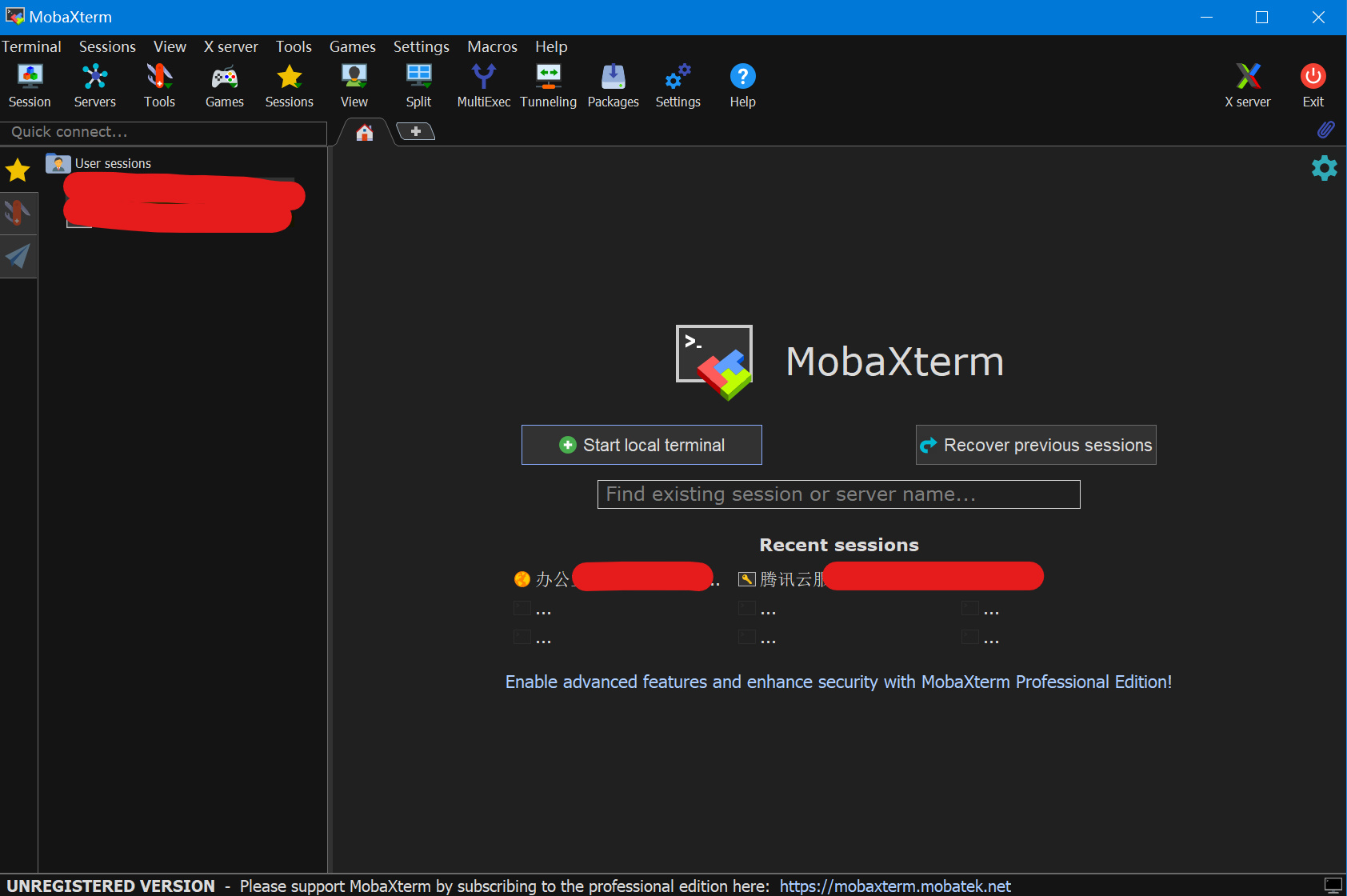Open the mobaxterm.mobatek.net link

pos(895,886)
